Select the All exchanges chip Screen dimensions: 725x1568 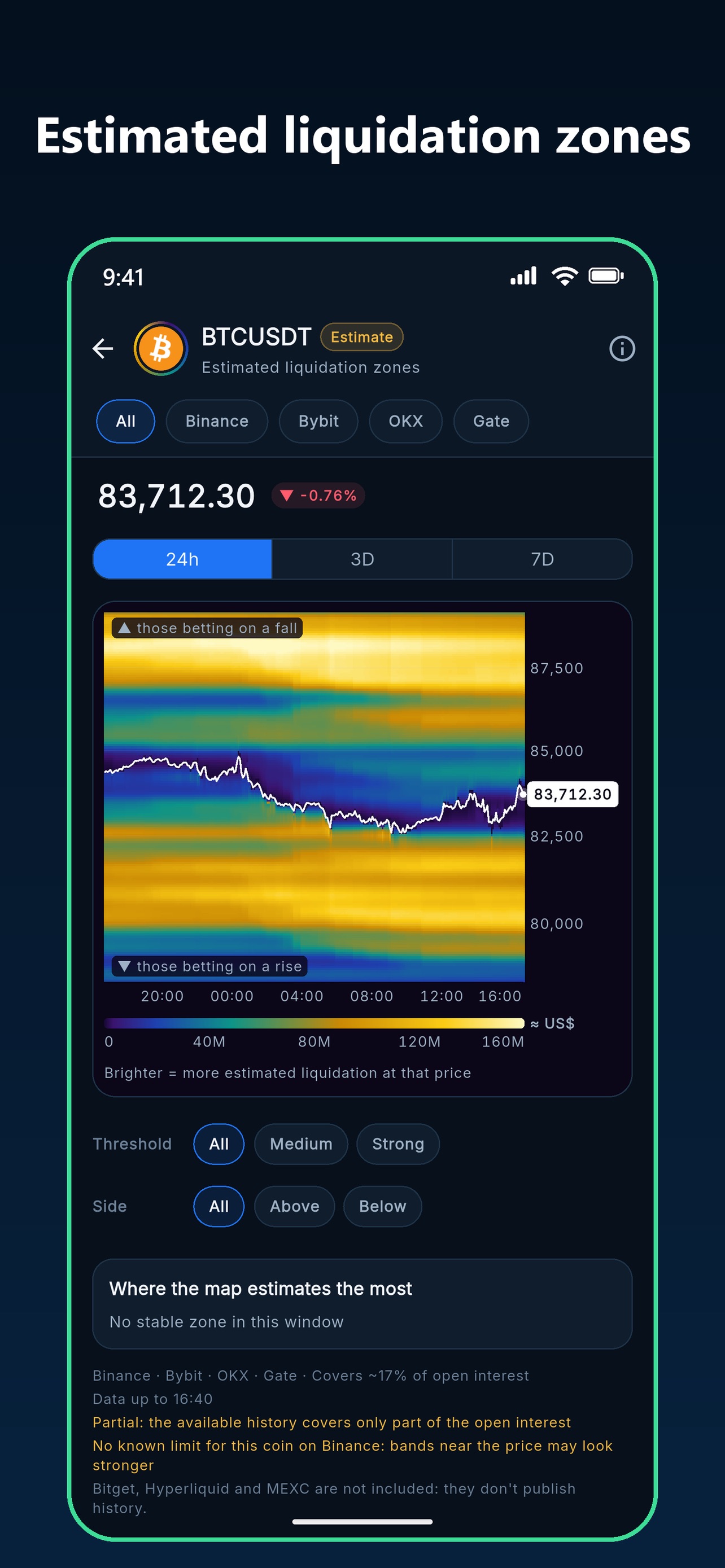click(x=125, y=421)
